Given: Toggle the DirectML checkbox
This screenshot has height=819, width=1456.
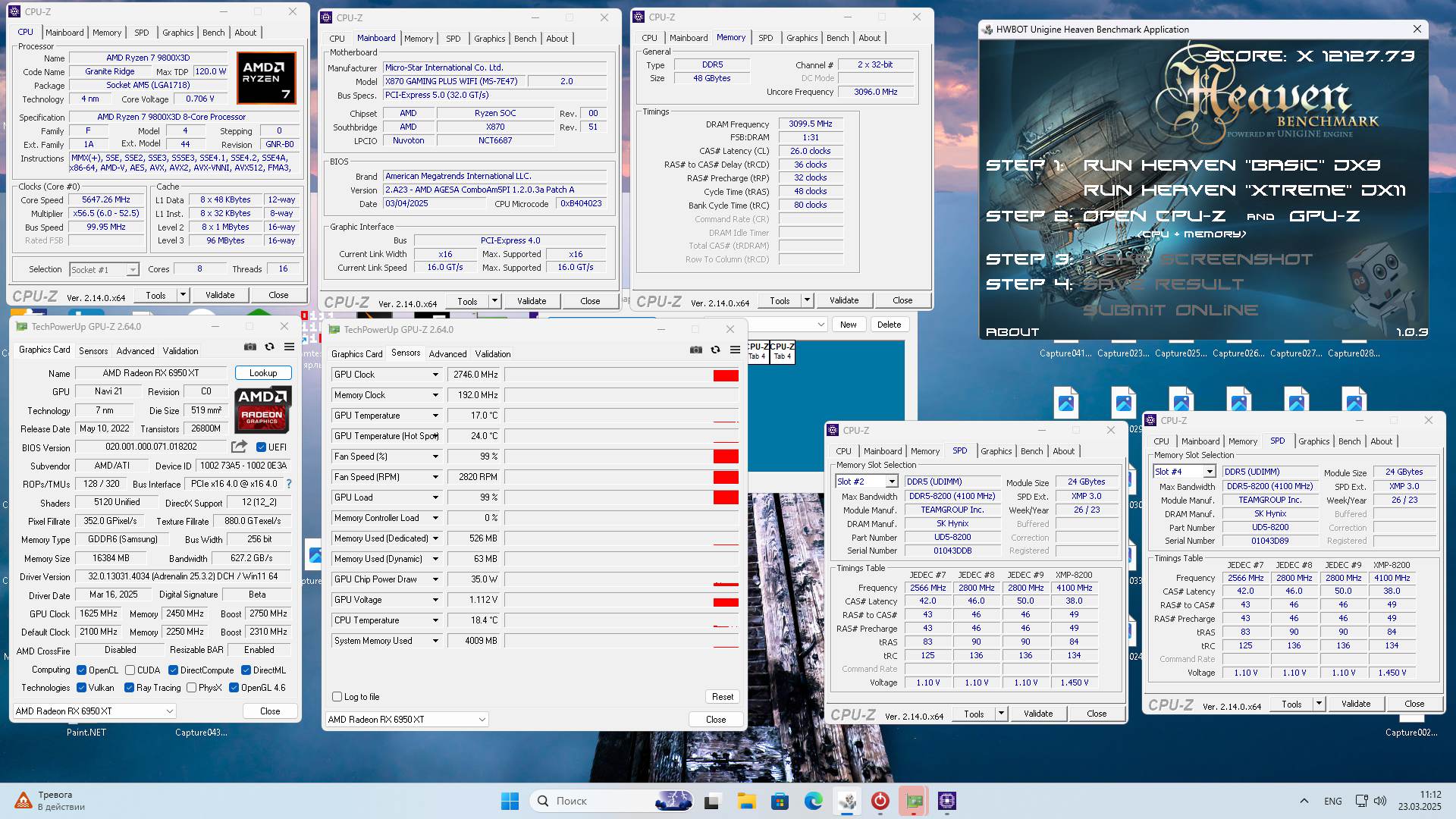Looking at the screenshot, I should (246, 670).
